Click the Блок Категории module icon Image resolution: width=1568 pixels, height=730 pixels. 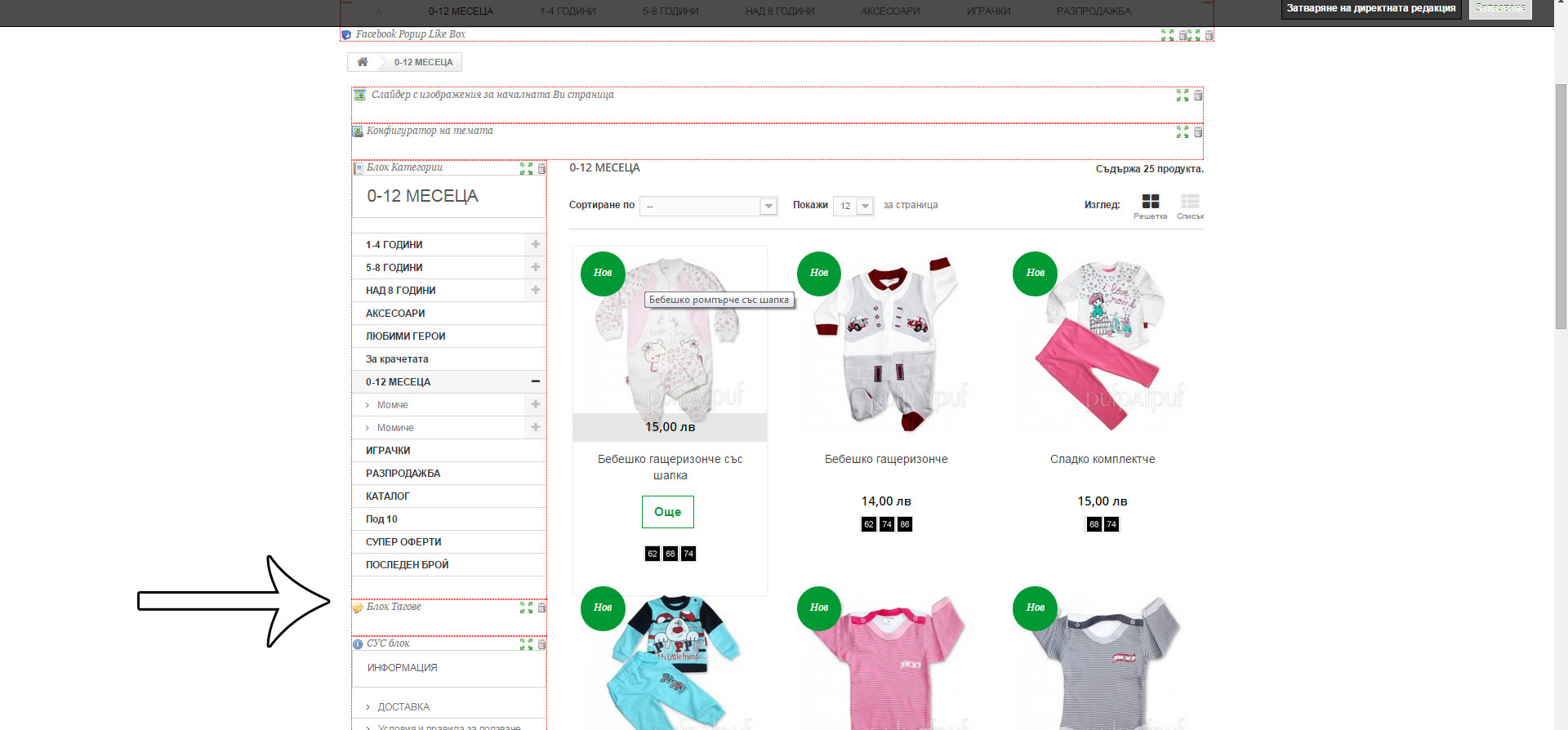[358, 168]
